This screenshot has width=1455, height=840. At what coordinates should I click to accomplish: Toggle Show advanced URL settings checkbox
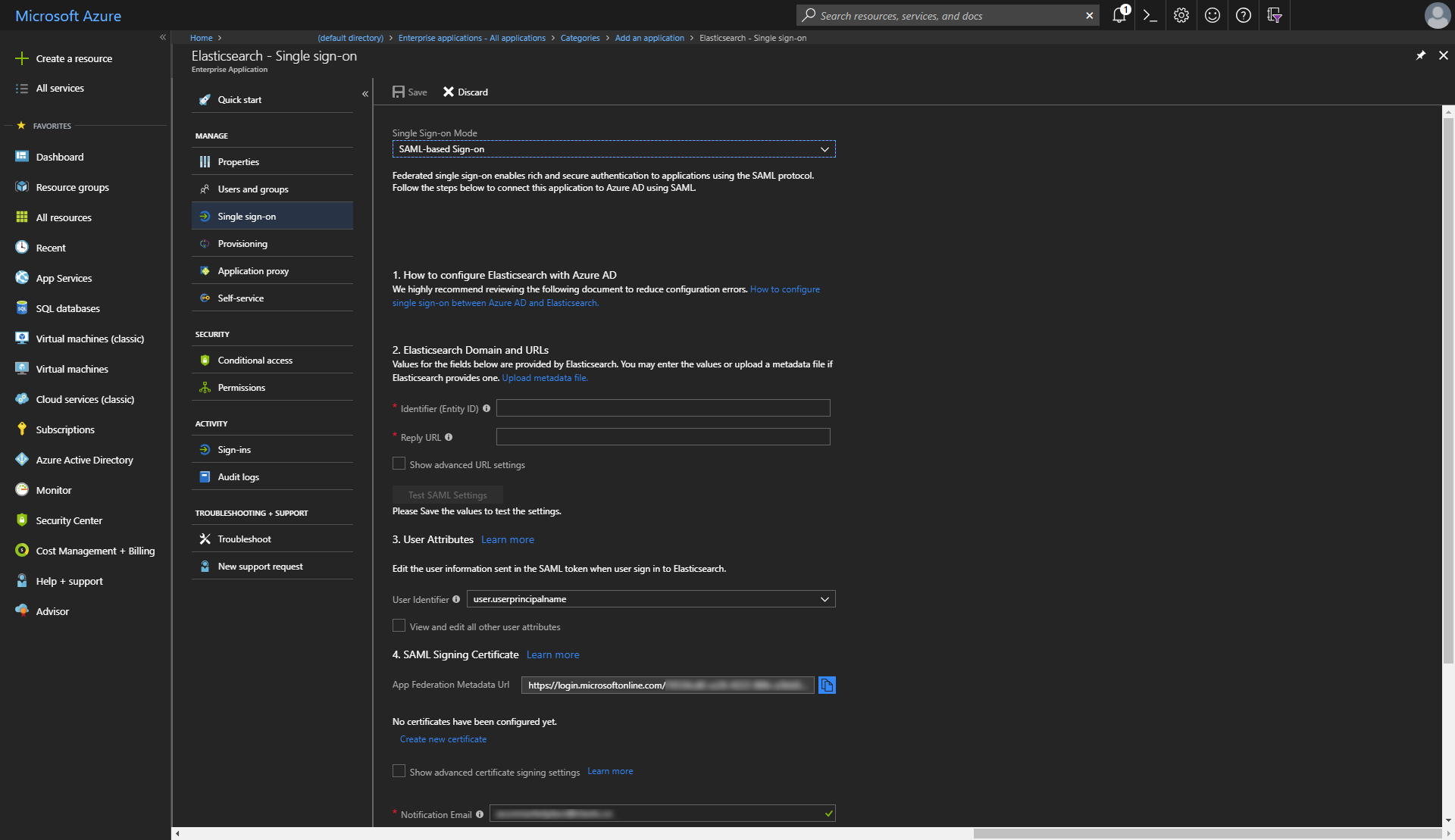point(398,463)
